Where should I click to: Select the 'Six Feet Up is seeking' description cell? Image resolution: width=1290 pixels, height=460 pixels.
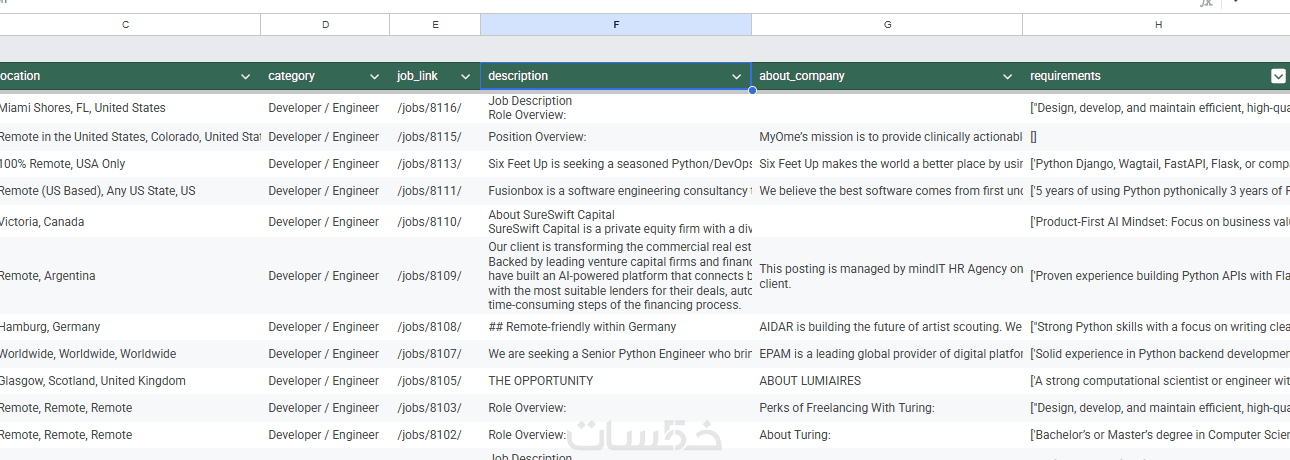click(616, 164)
